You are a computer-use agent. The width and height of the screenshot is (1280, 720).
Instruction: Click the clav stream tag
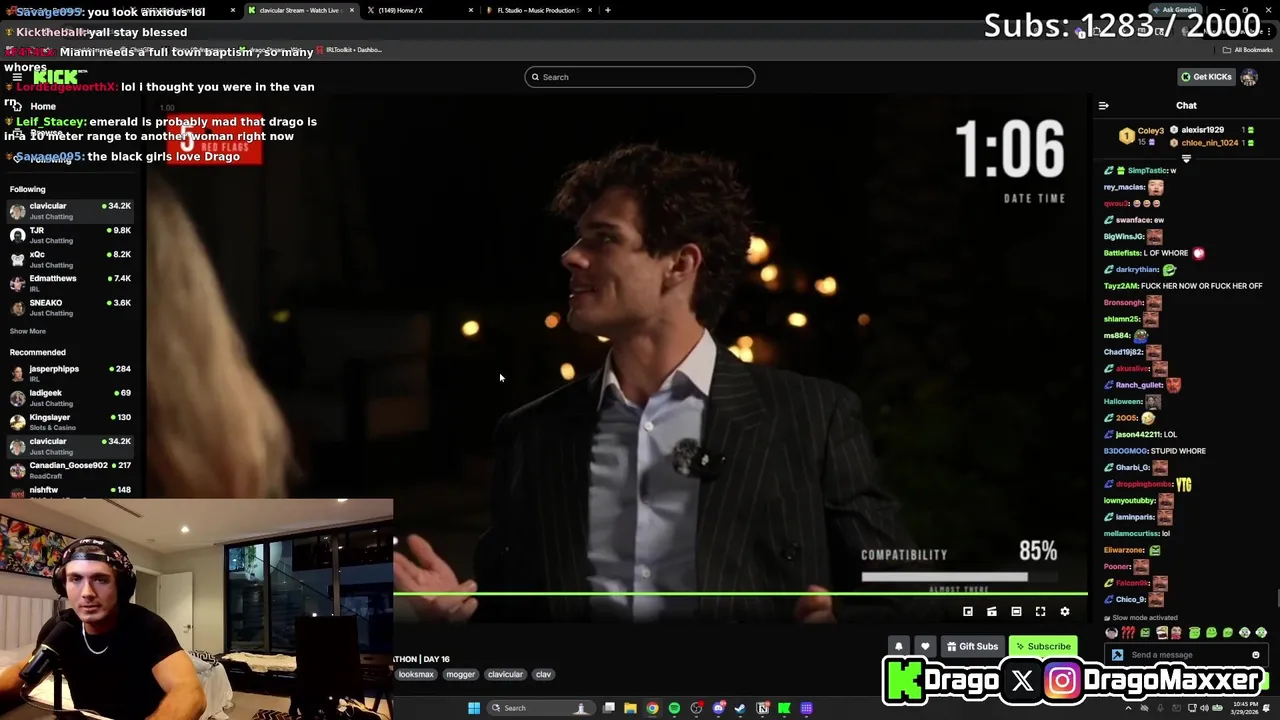[543, 674]
